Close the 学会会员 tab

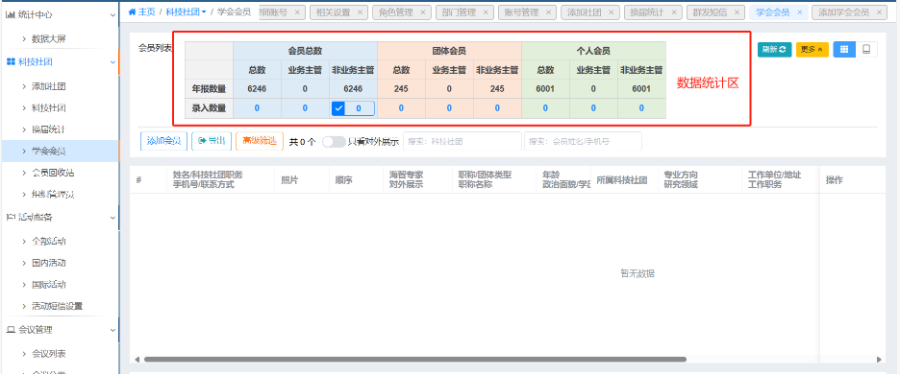pos(800,12)
